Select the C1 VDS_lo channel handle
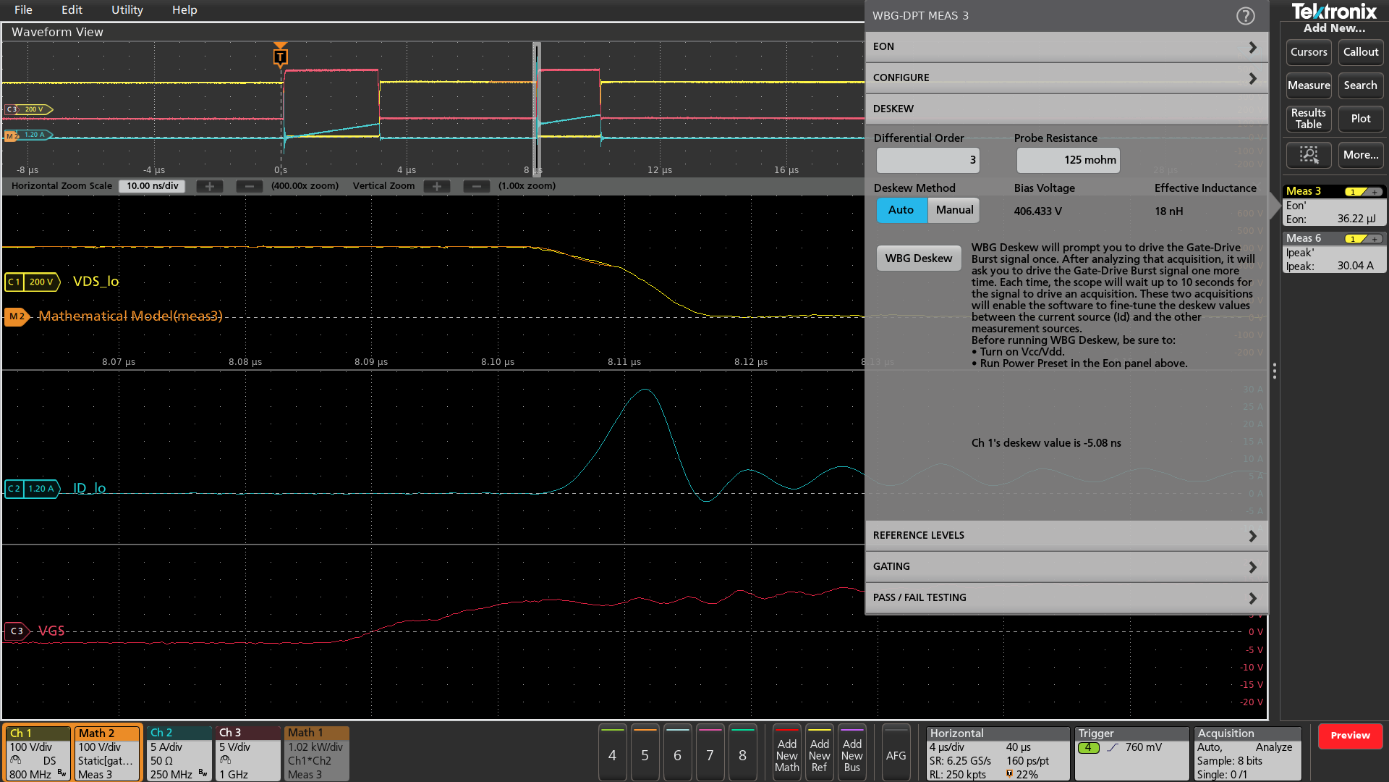The height and width of the screenshot is (782, 1389). point(29,282)
